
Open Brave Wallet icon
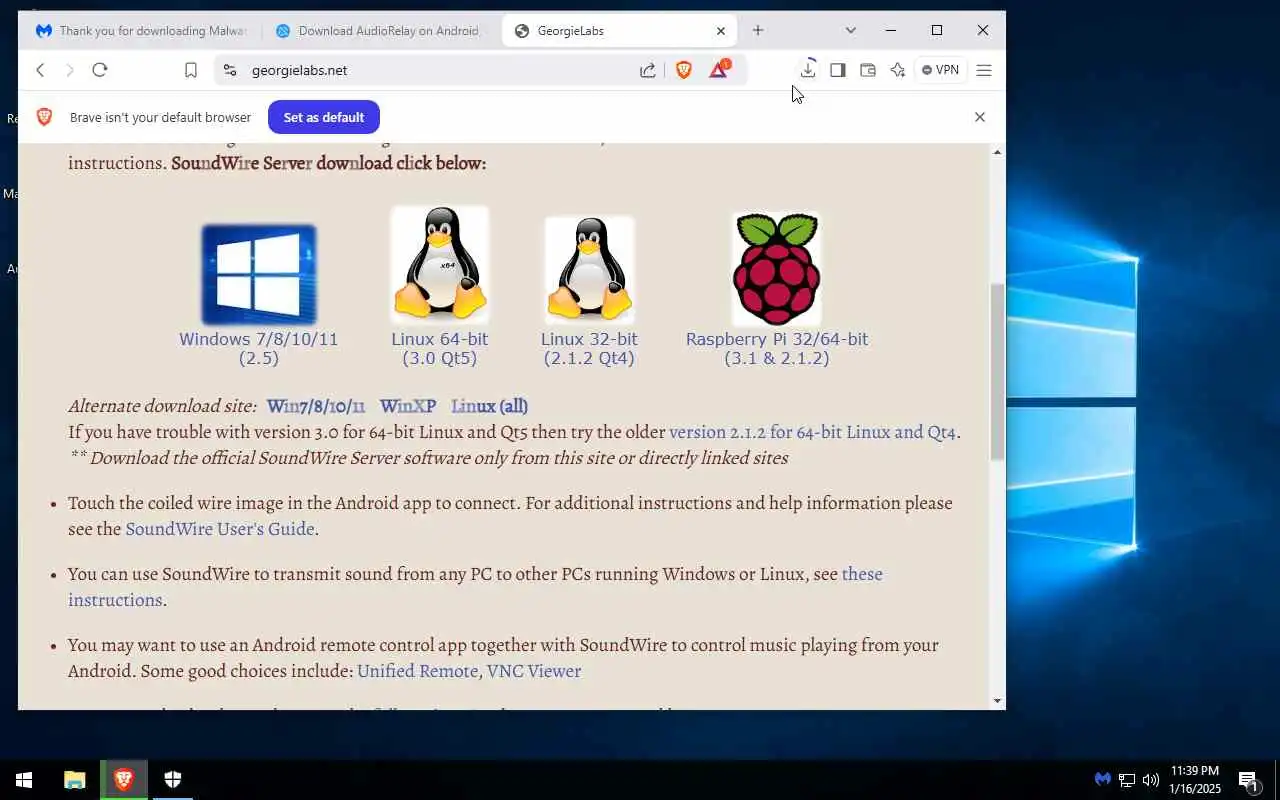click(x=868, y=70)
